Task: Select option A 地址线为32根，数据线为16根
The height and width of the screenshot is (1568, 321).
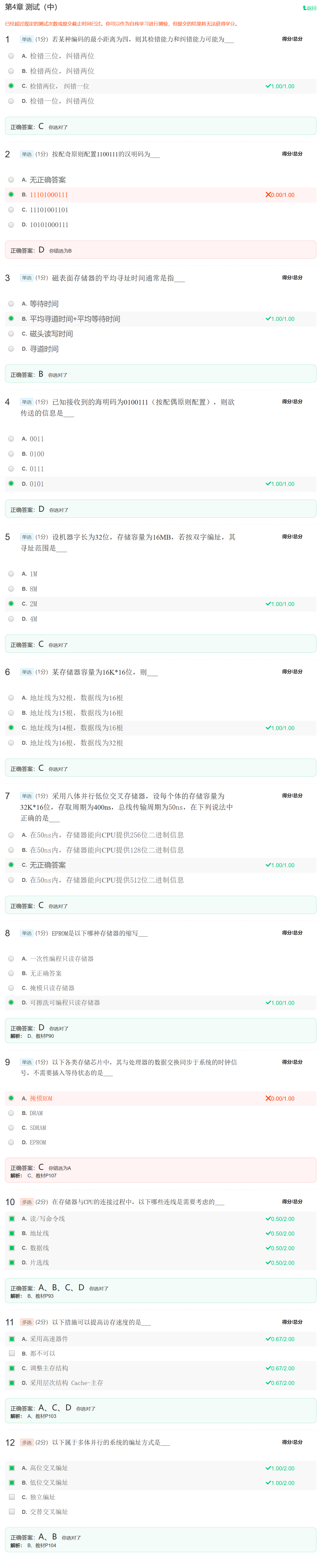Action: click(11, 698)
